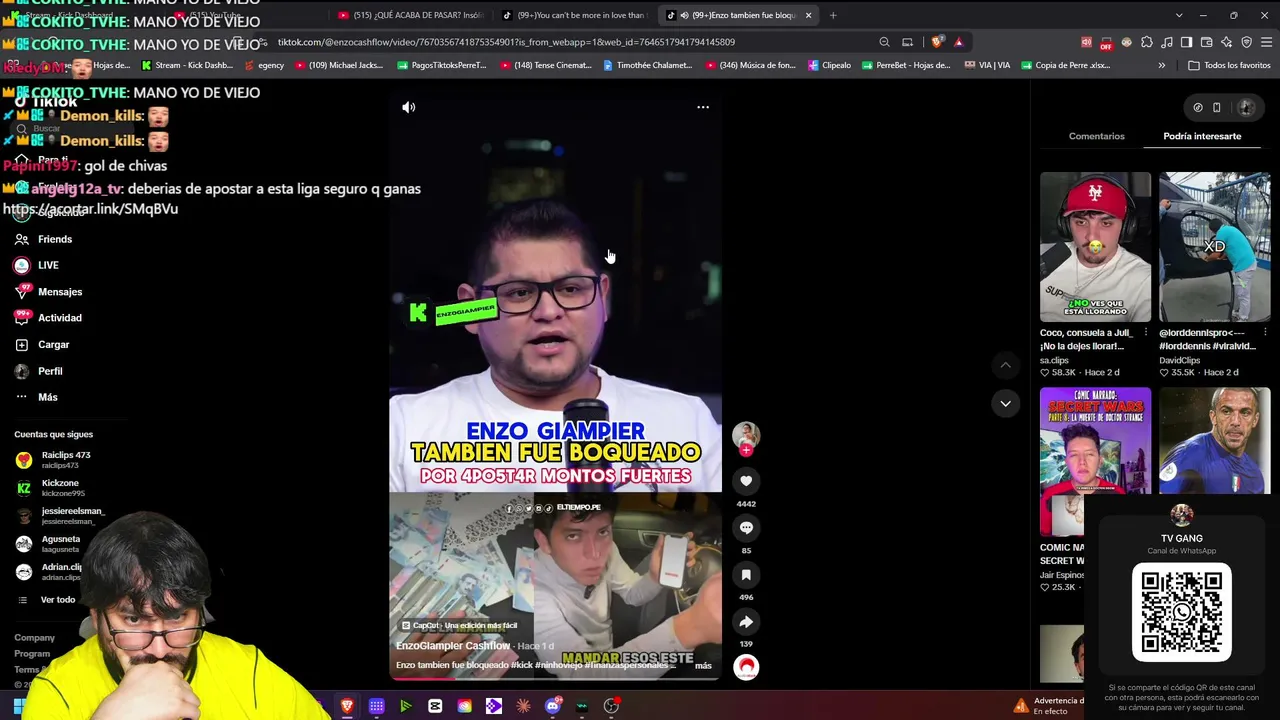The width and height of the screenshot is (1280, 720).
Task: Follow the creator via the avatar plus badge
Action: [746, 451]
